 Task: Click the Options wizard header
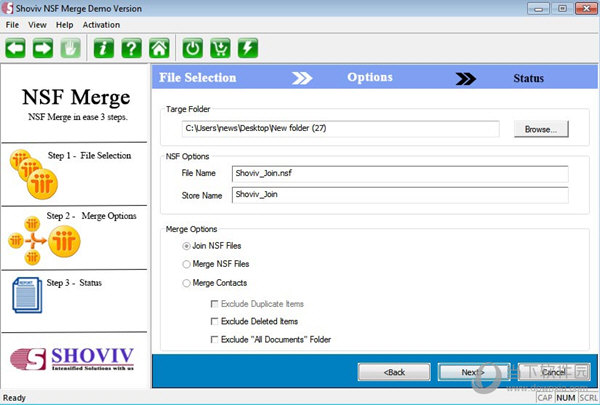click(370, 77)
